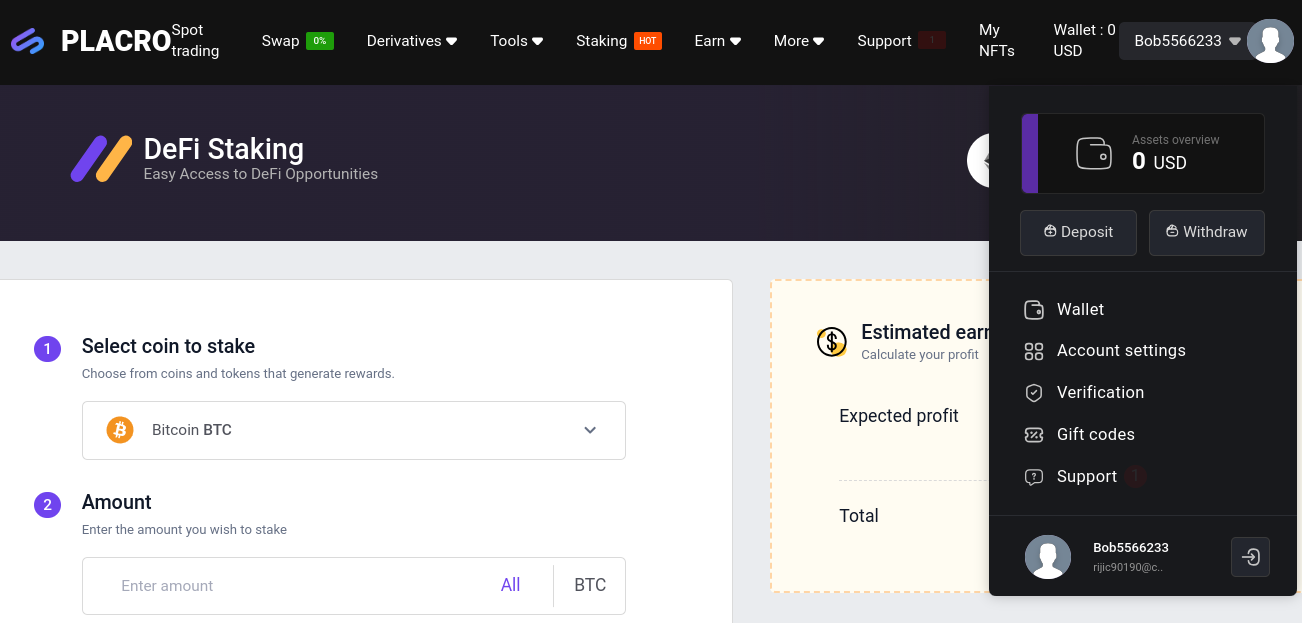This screenshot has width=1302, height=623.
Task: Open the Earn dropdown in navigation
Action: tap(717, 41)
